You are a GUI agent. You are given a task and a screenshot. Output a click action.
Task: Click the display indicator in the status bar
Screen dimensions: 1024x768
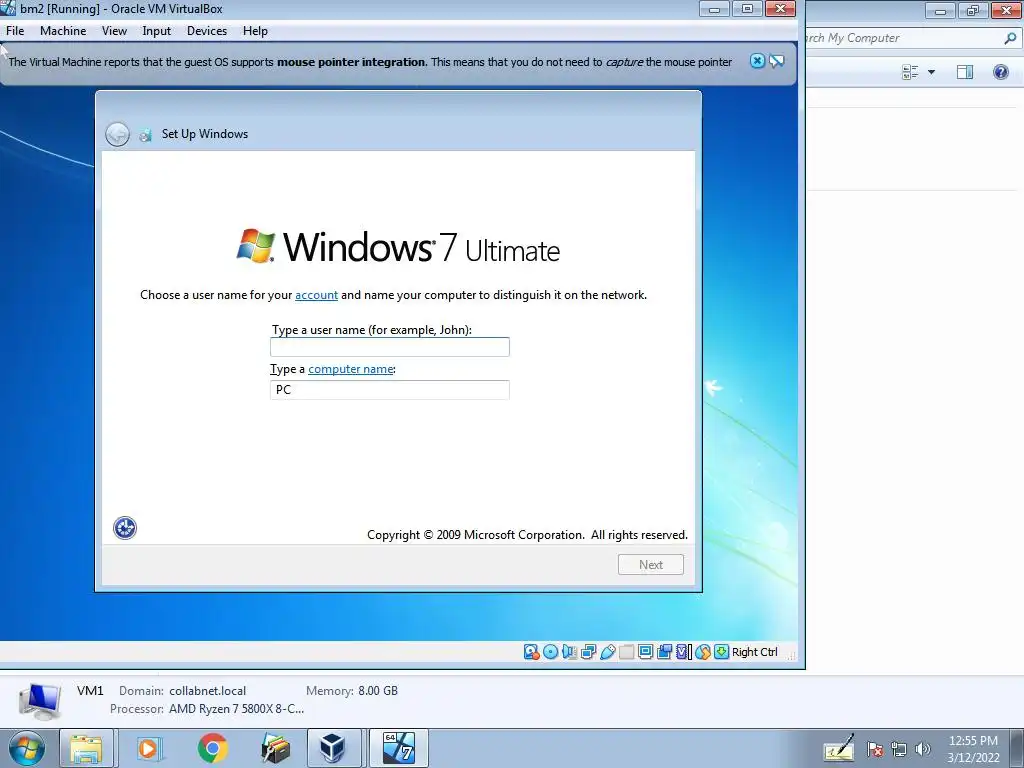(x=645, y=652)
